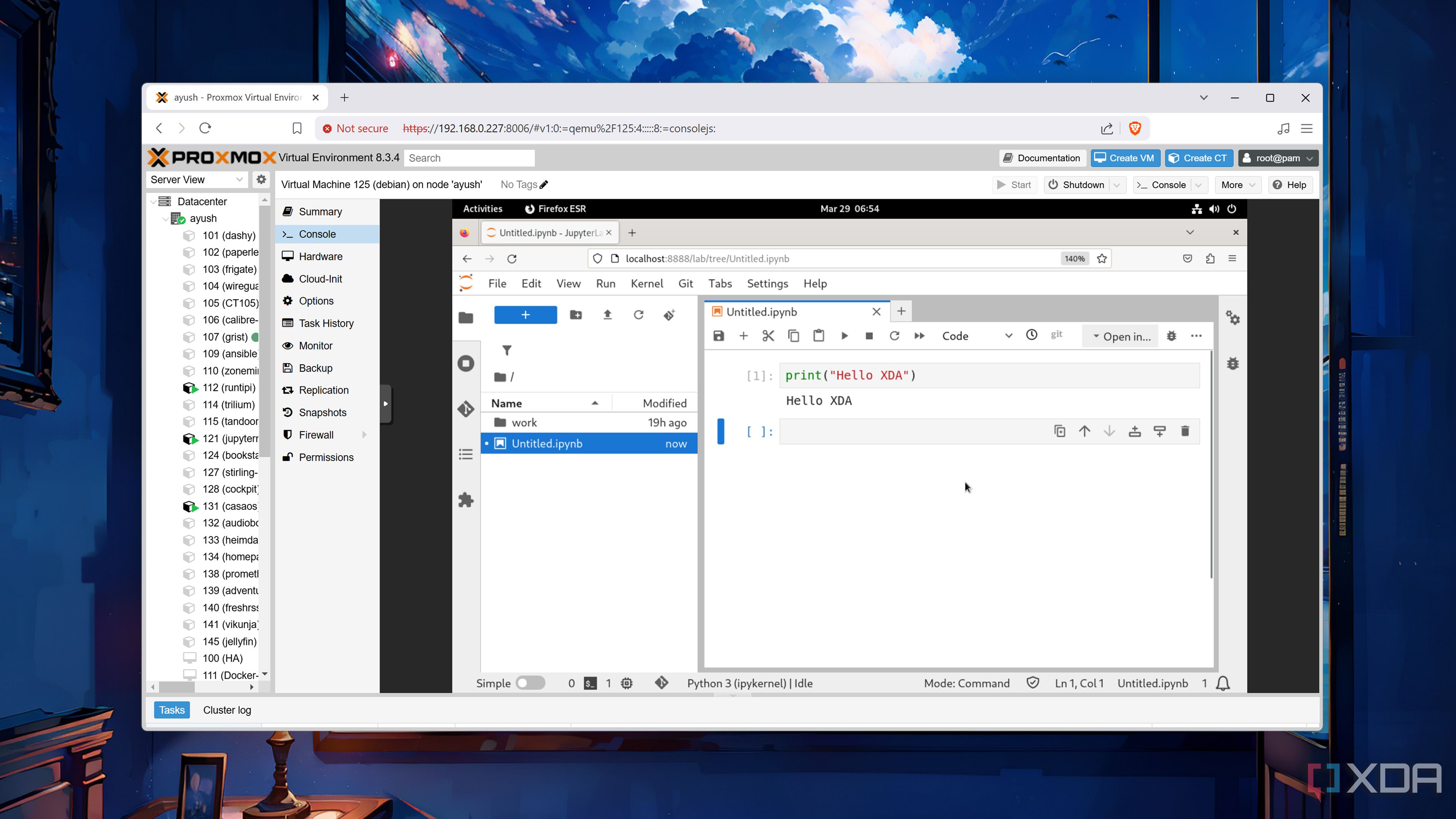Save the Untitled.ipynb notebook
The image size is (1456, 819).
719,335
